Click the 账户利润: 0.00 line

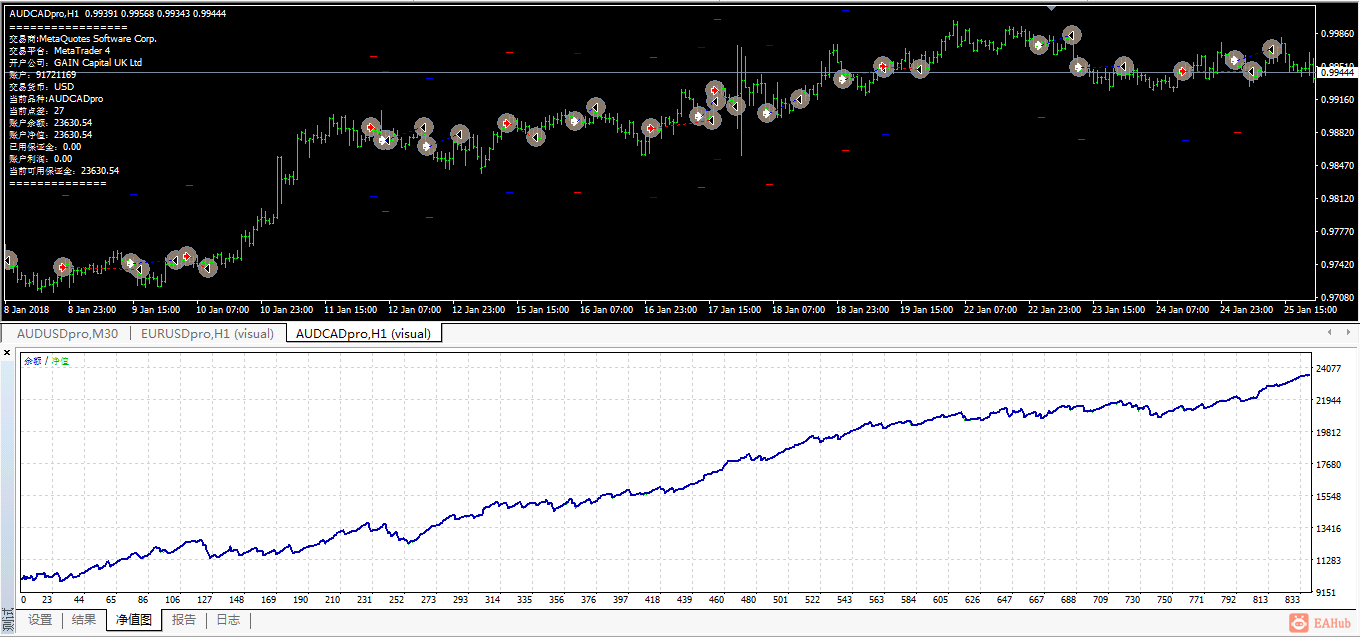40,159
